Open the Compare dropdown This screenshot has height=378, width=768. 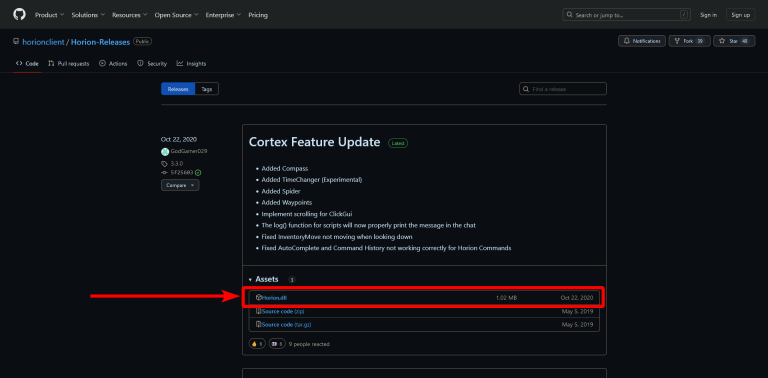180,186
